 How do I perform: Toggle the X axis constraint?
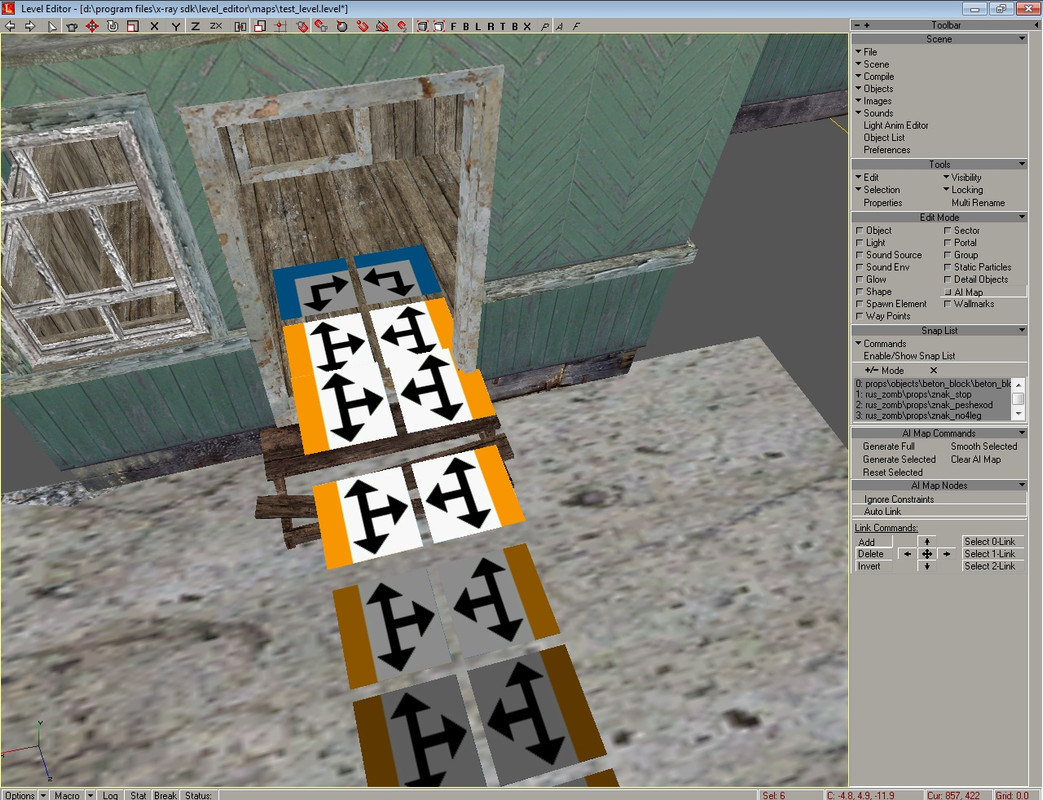pyautogui.click(x=154, y=26)
